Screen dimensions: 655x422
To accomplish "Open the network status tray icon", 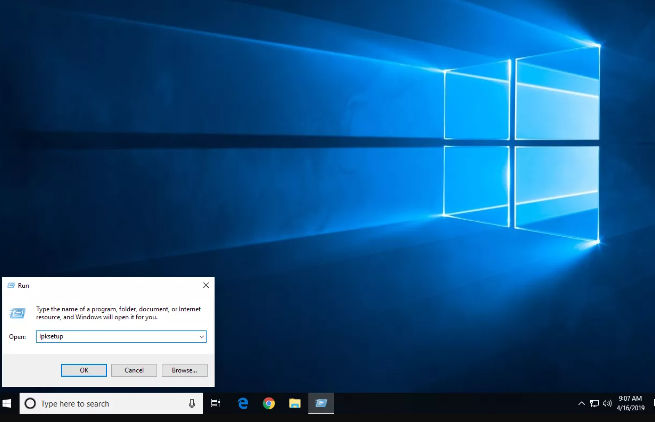I will 594,404.
